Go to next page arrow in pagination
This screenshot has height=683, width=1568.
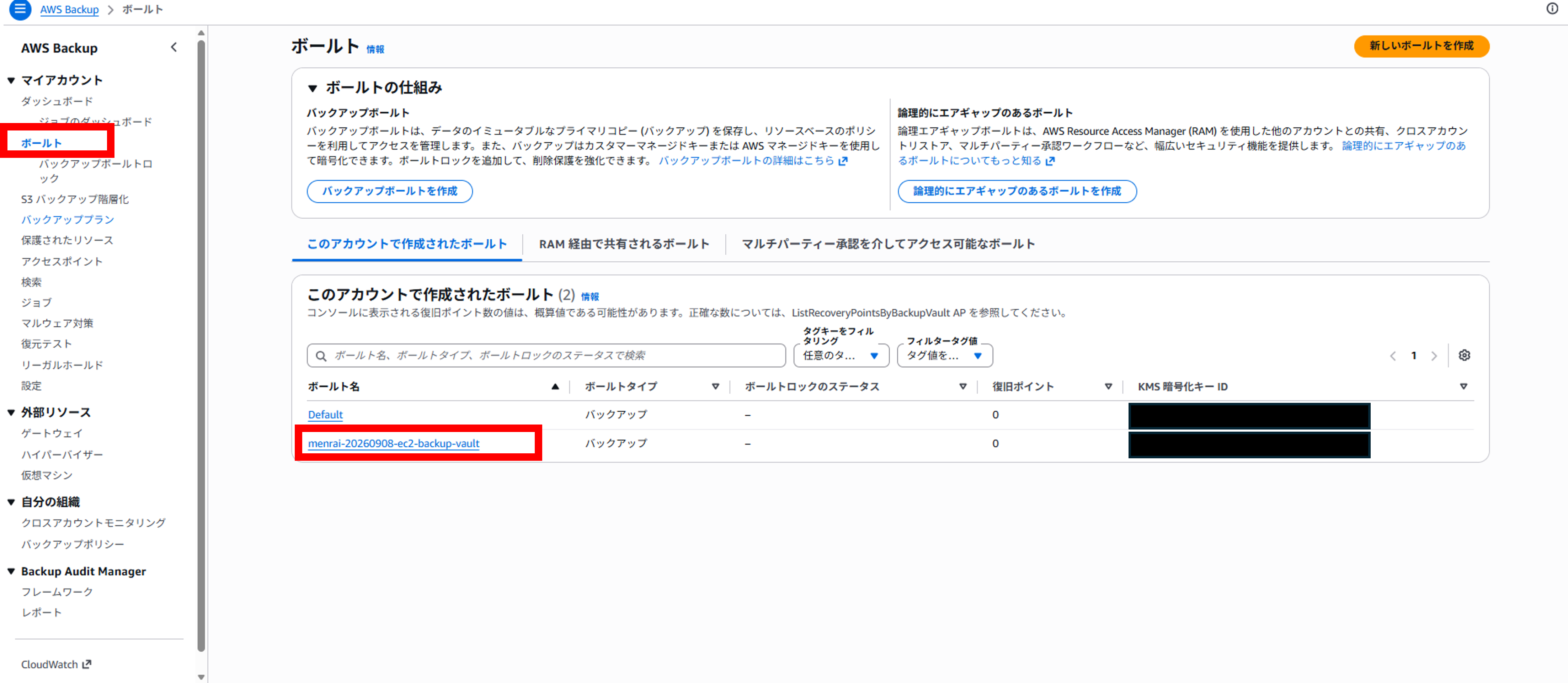[x=1434, y=356]
